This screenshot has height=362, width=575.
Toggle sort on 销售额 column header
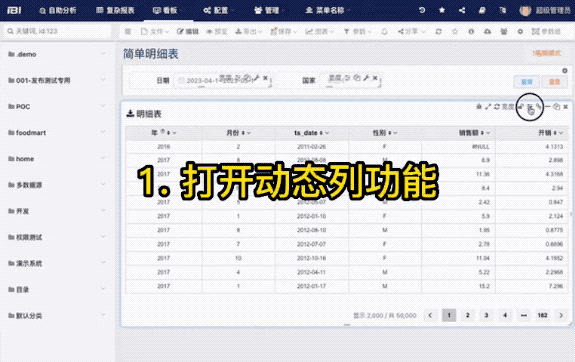[483, 133]
